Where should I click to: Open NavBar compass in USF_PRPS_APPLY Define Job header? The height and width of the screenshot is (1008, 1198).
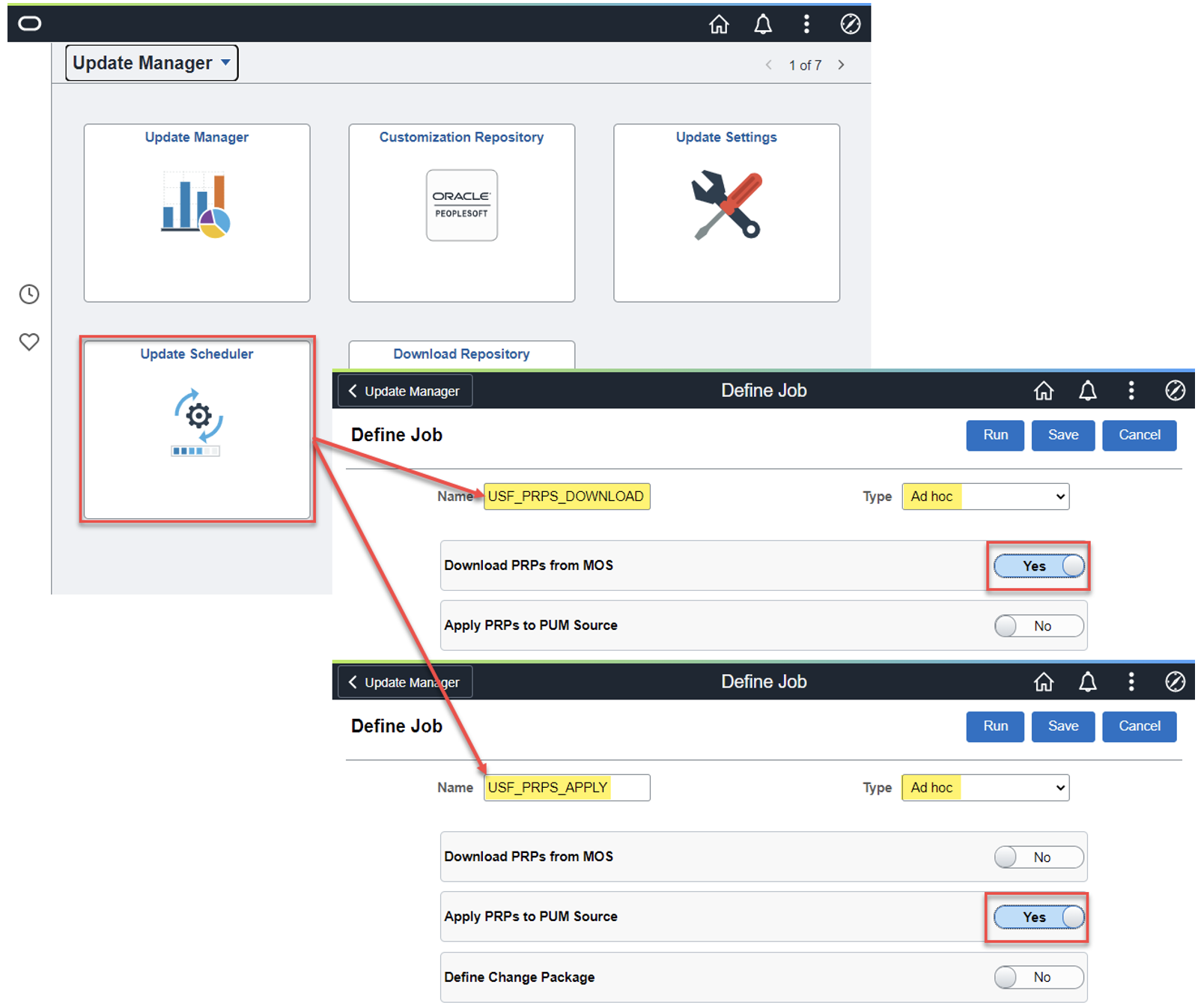click(x=1176, y=682)
